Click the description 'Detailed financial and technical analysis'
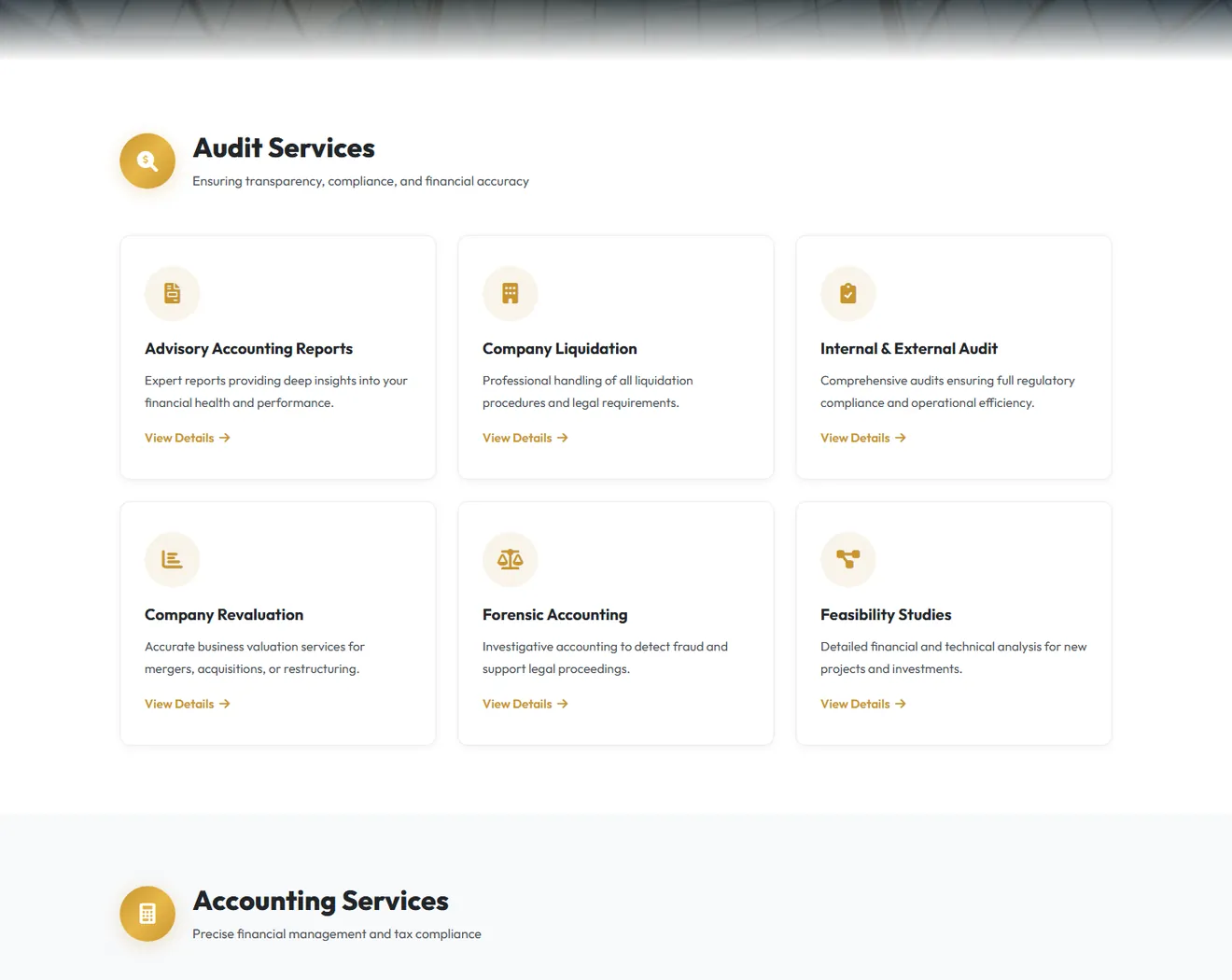This screenshot has height=980, width=1232. pyautogui.click(x=954, y=658)
